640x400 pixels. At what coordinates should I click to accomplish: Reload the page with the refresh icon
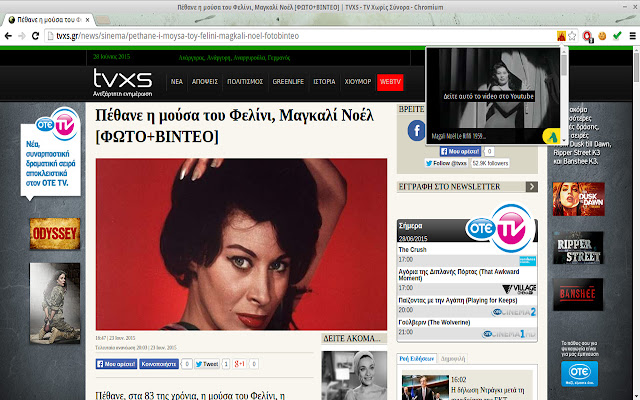36,36
